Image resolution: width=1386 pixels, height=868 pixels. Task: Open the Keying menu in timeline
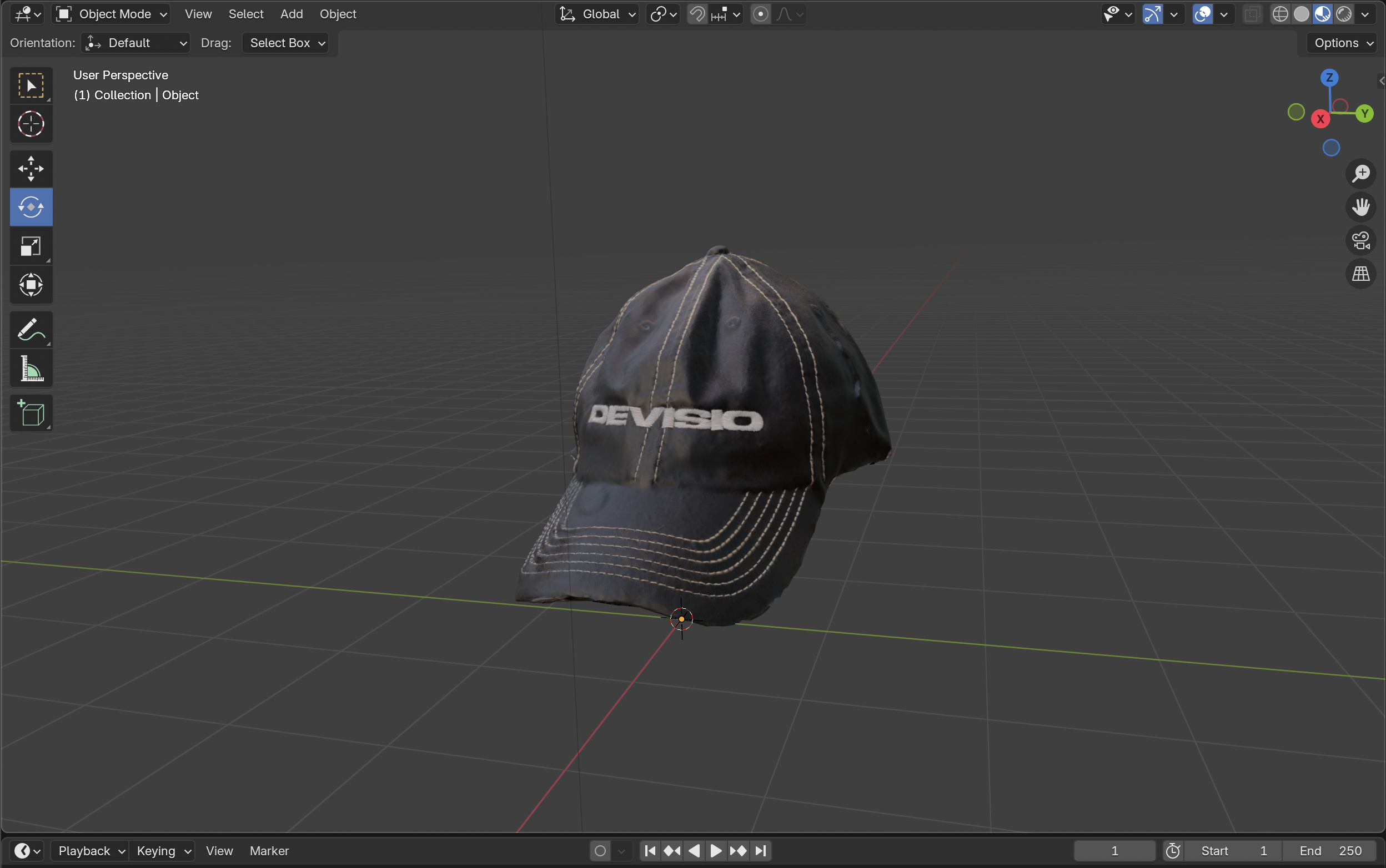(163, 851)
